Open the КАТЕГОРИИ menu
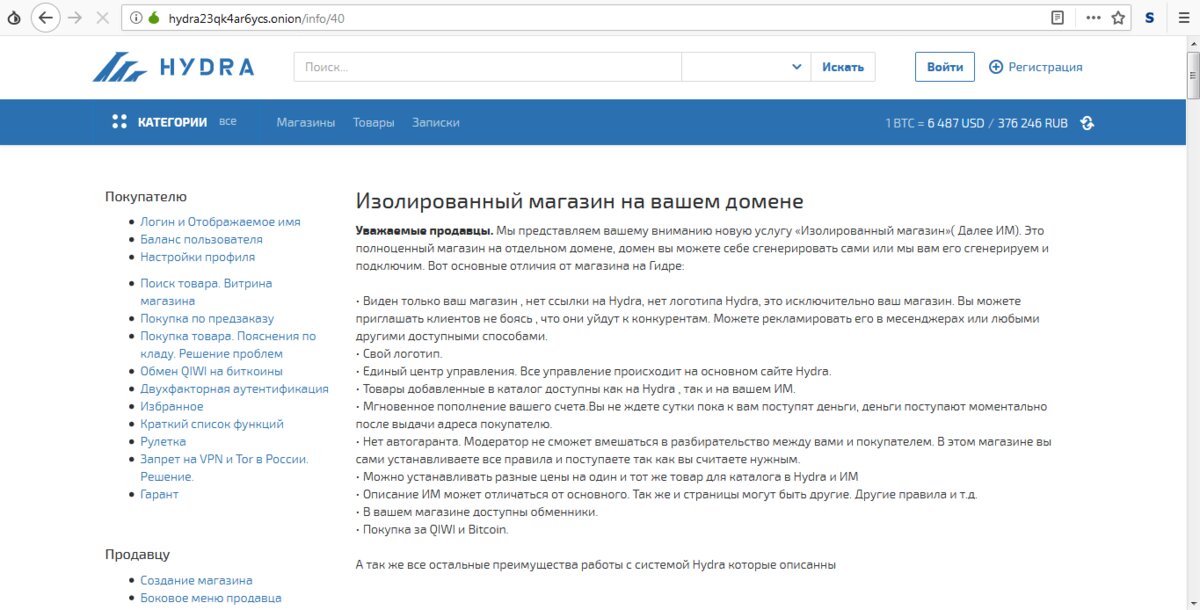 point(172,122)
